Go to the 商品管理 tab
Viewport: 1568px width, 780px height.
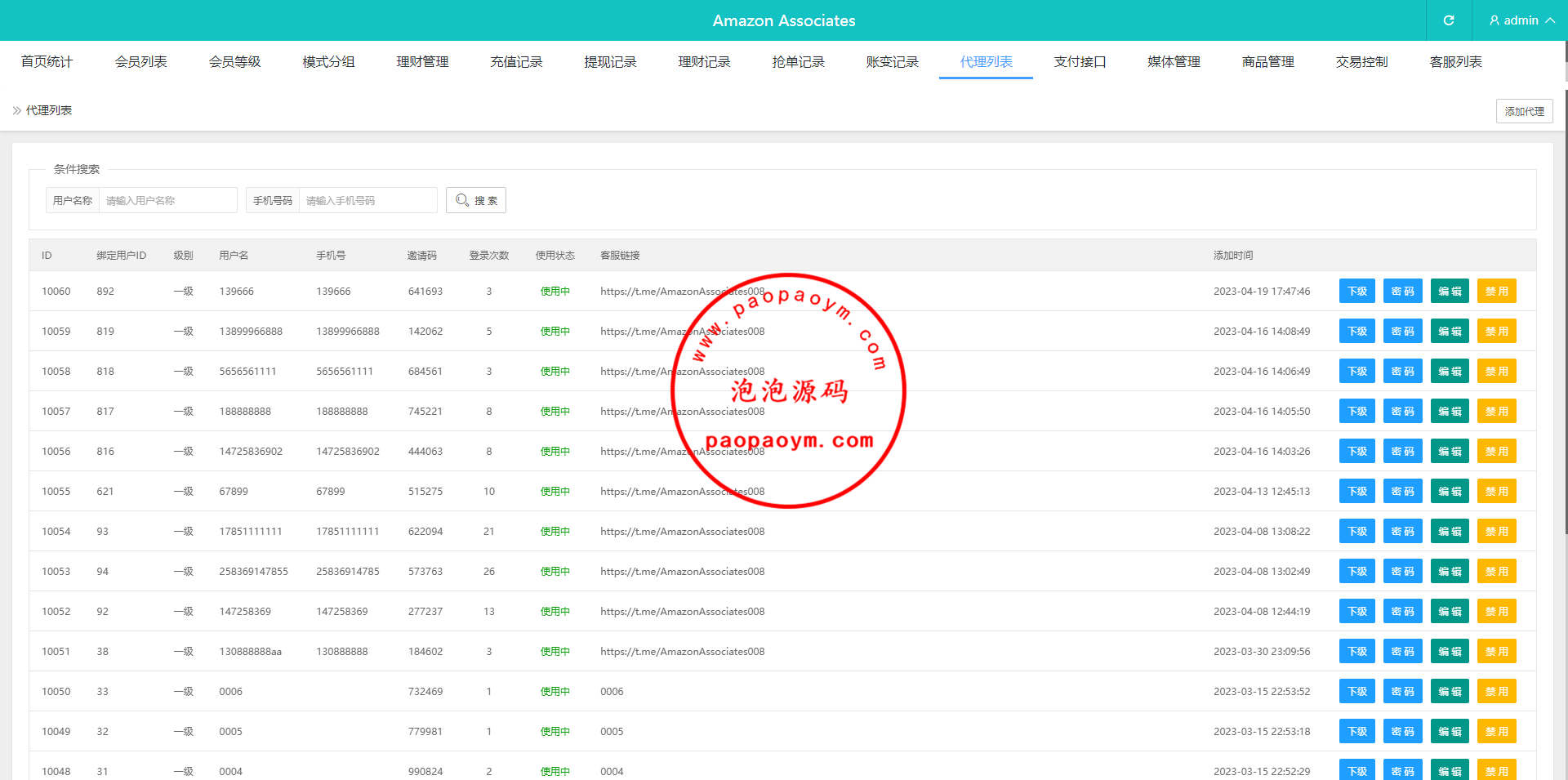[x=1267, y=62]
